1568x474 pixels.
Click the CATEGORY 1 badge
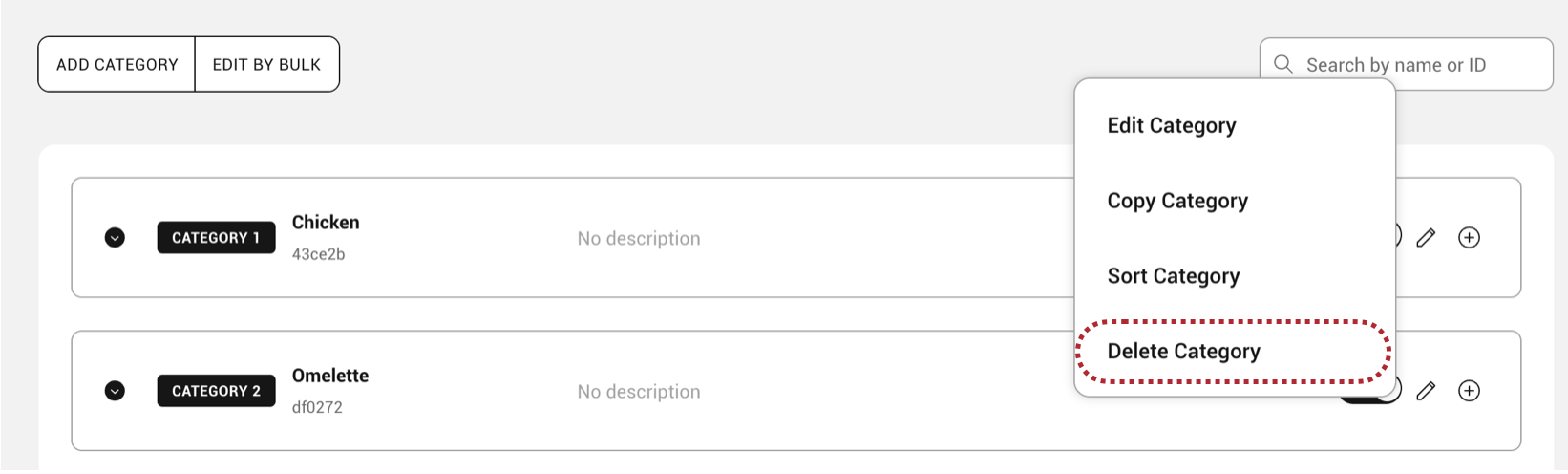(216, 238)
